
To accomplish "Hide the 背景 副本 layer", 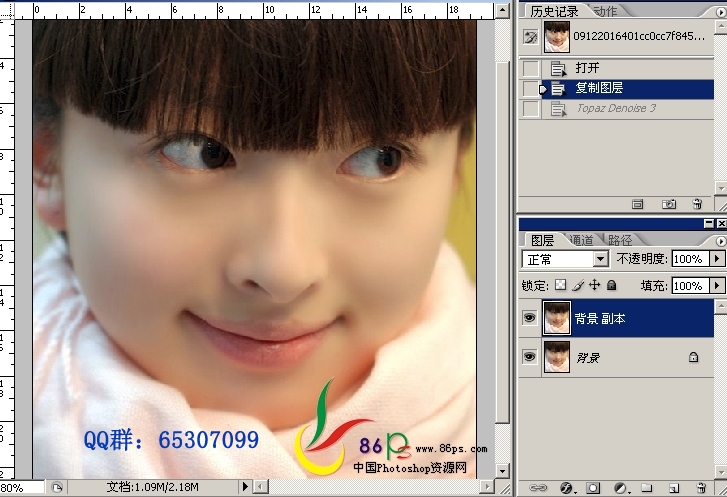I will click(529, 318).
